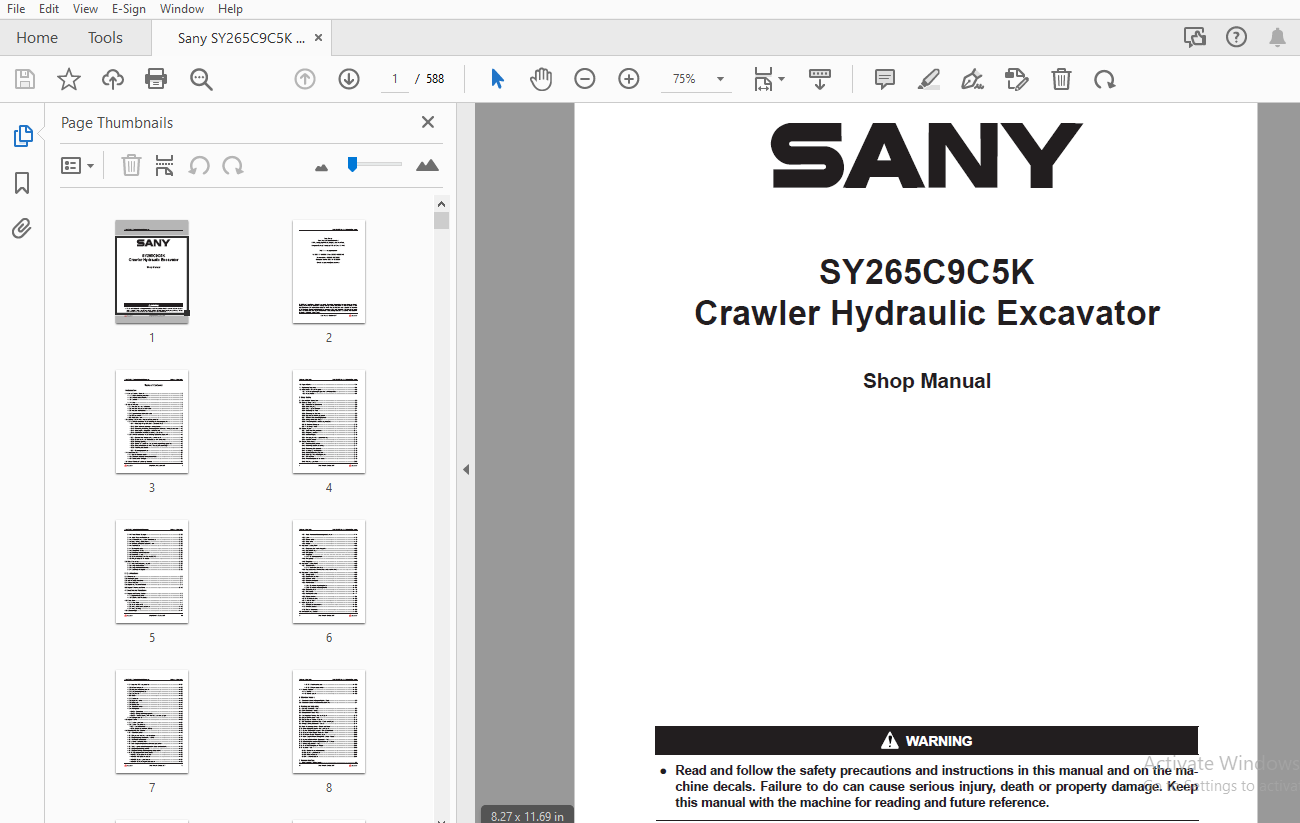The width and height of the screenshot is (1300, 823).
Task: Switch to the Tools tab
Action: pos(105,38)
